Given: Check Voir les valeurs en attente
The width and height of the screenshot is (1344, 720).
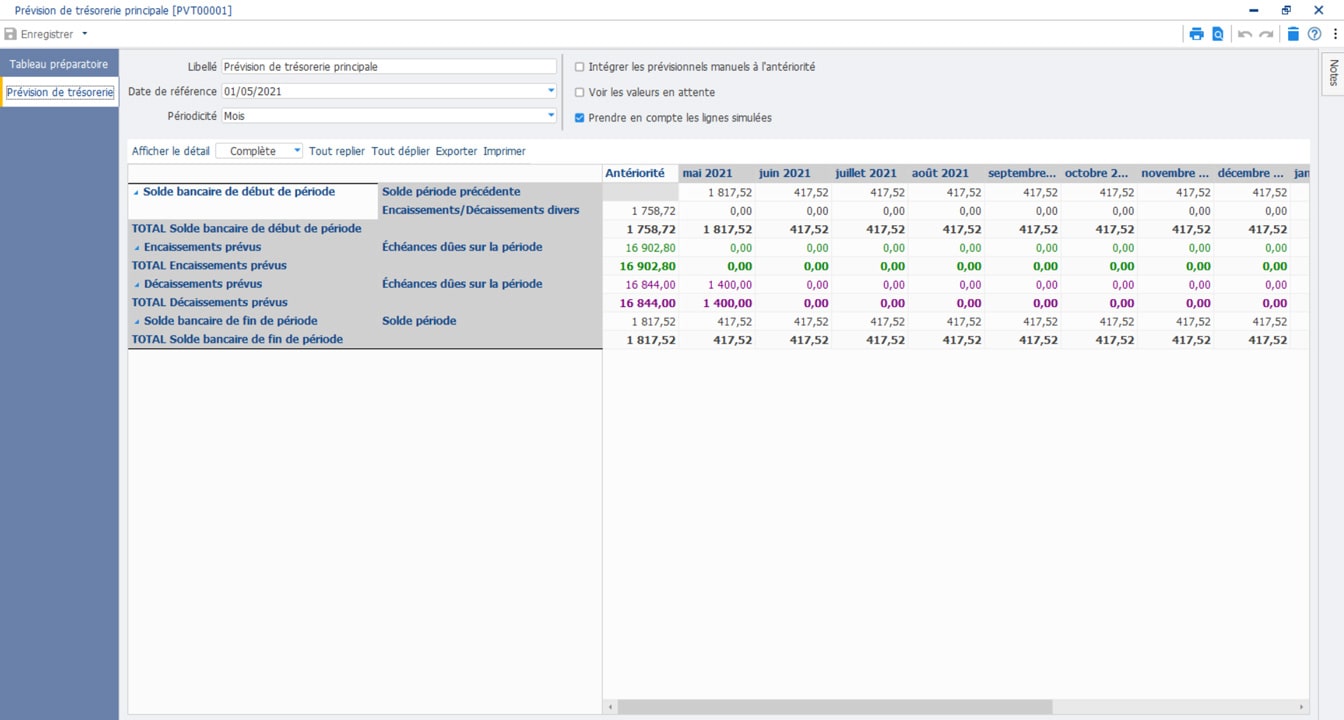Looking at the screenshot, I should [x=580, y=92].
